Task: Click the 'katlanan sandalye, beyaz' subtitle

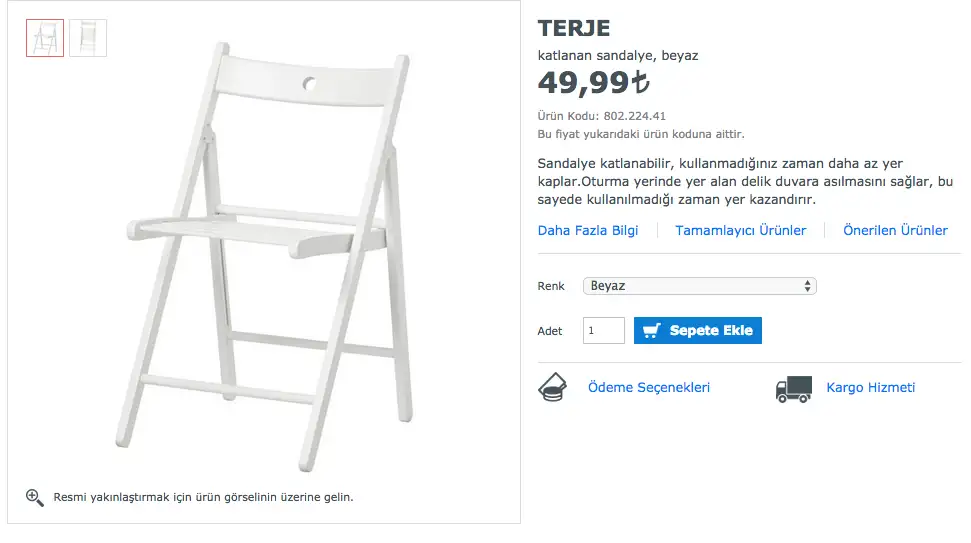Action: point(618,56)
